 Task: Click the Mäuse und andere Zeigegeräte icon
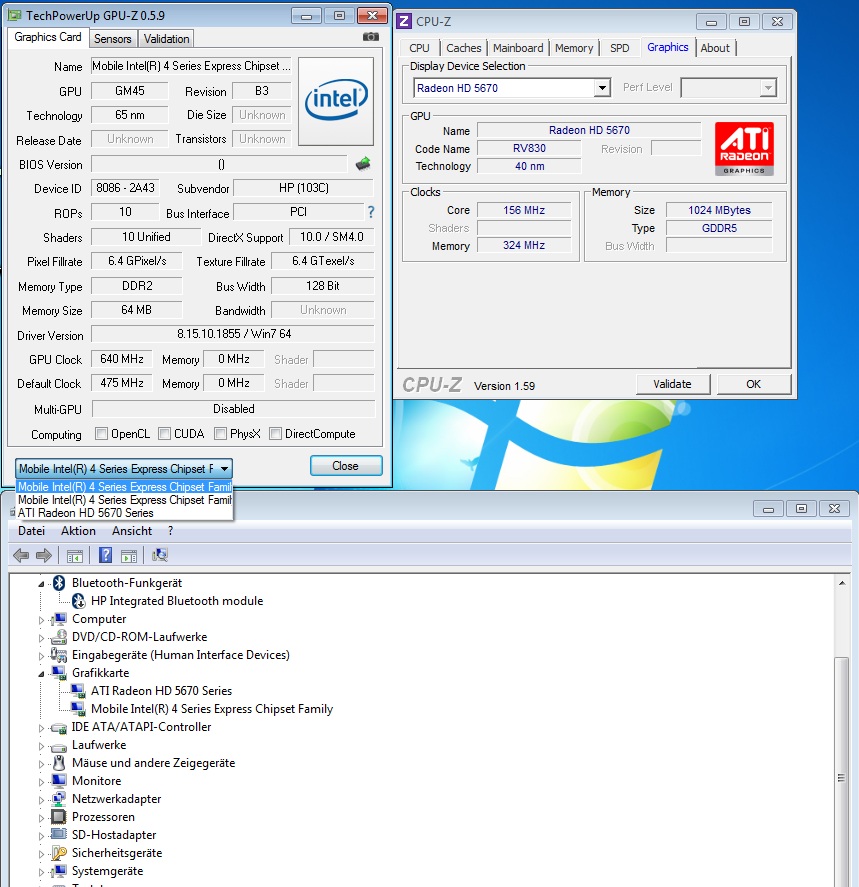(59, 763)
